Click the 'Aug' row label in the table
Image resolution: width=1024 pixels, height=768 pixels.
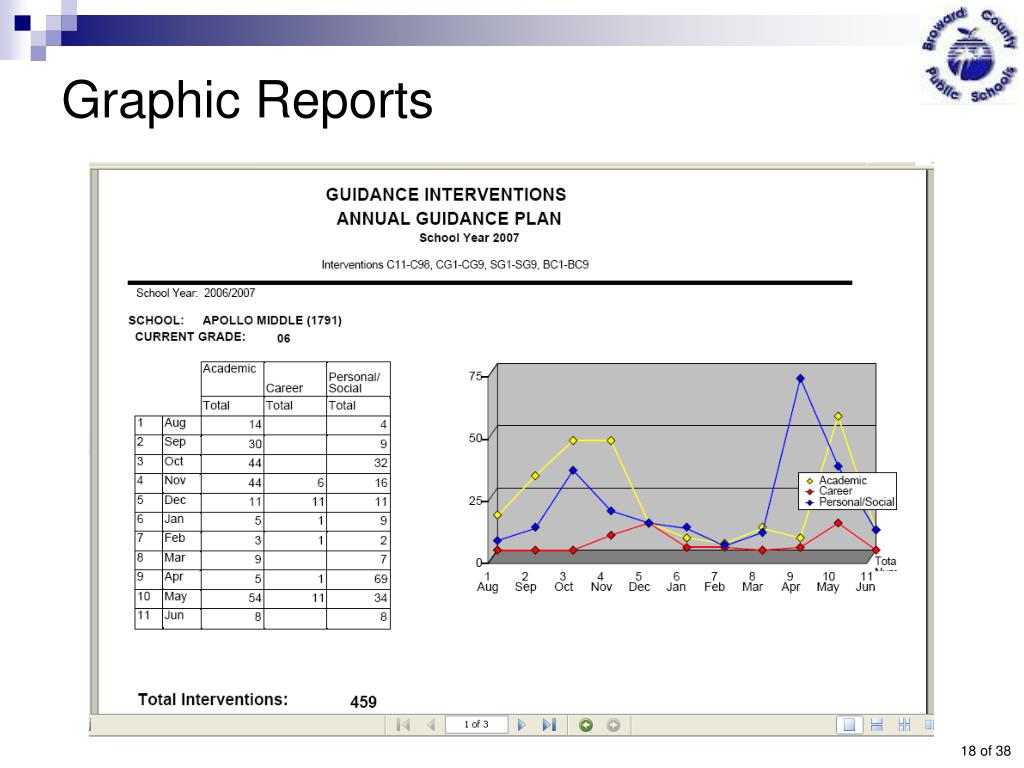point(175,423)
